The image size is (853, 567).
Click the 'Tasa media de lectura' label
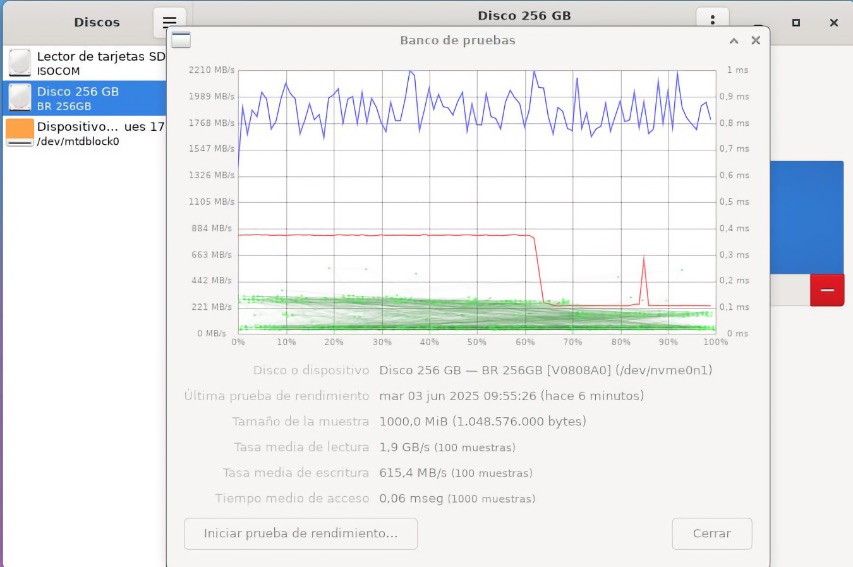click(301, 447)
